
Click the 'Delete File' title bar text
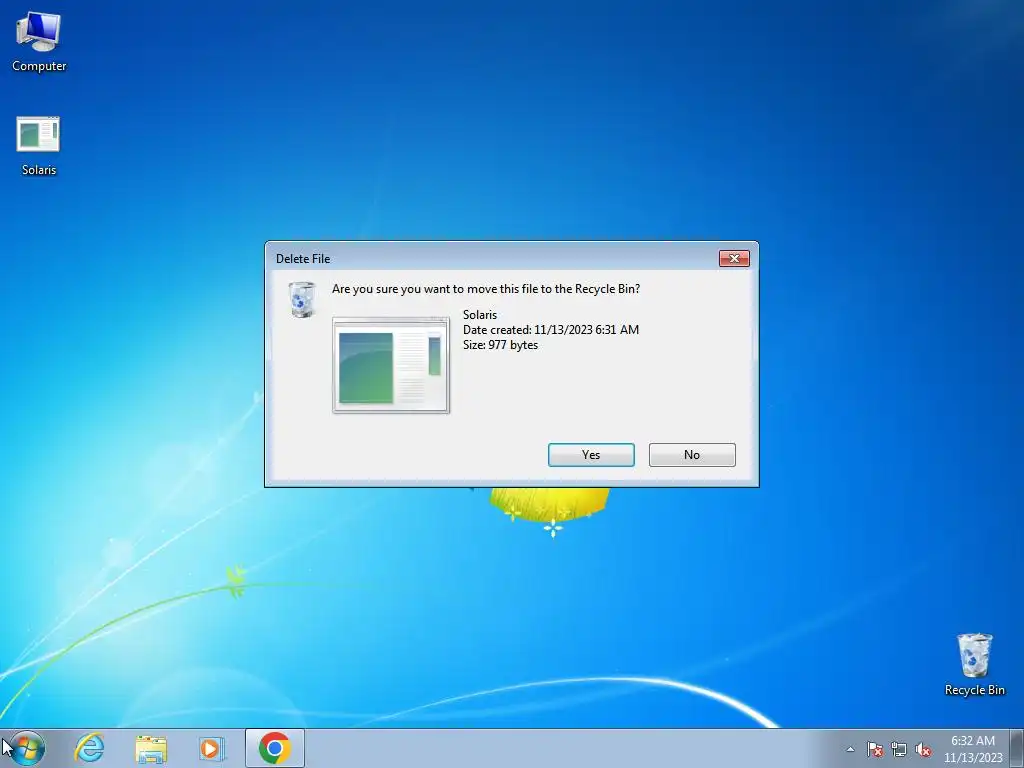pyautogui.click(x=303, y=259)
